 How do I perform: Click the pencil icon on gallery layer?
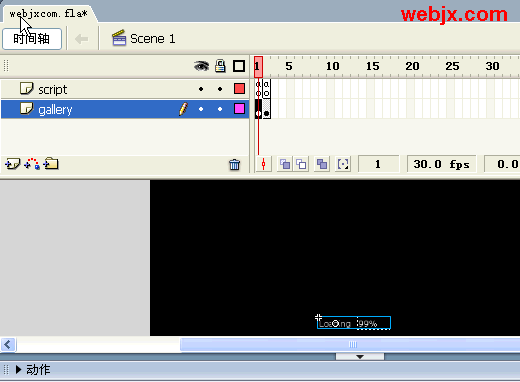point(183,109)
